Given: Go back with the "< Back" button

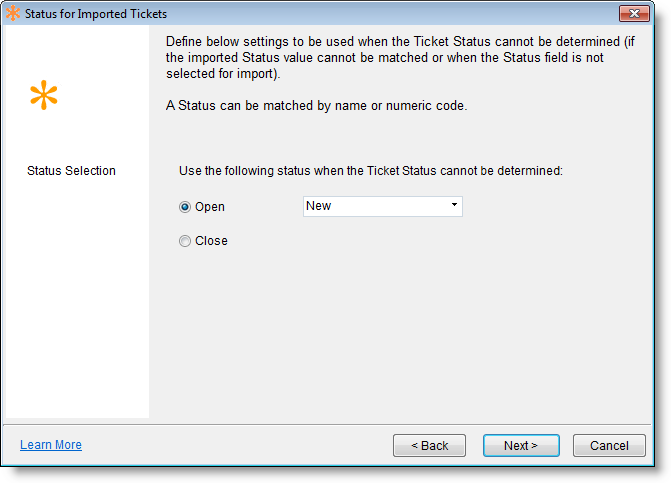Looking at the screenshot, I should point(429,445).
